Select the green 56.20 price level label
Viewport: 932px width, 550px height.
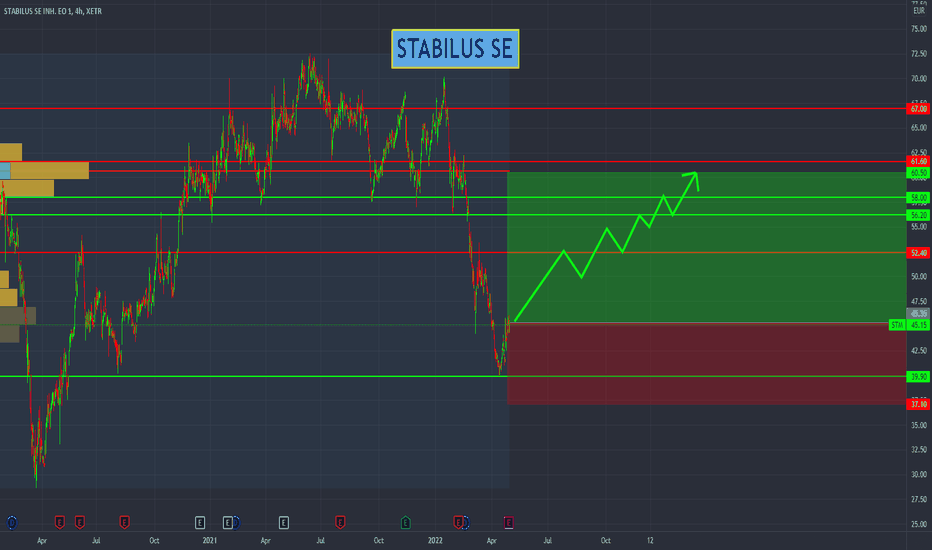(918, 215)
